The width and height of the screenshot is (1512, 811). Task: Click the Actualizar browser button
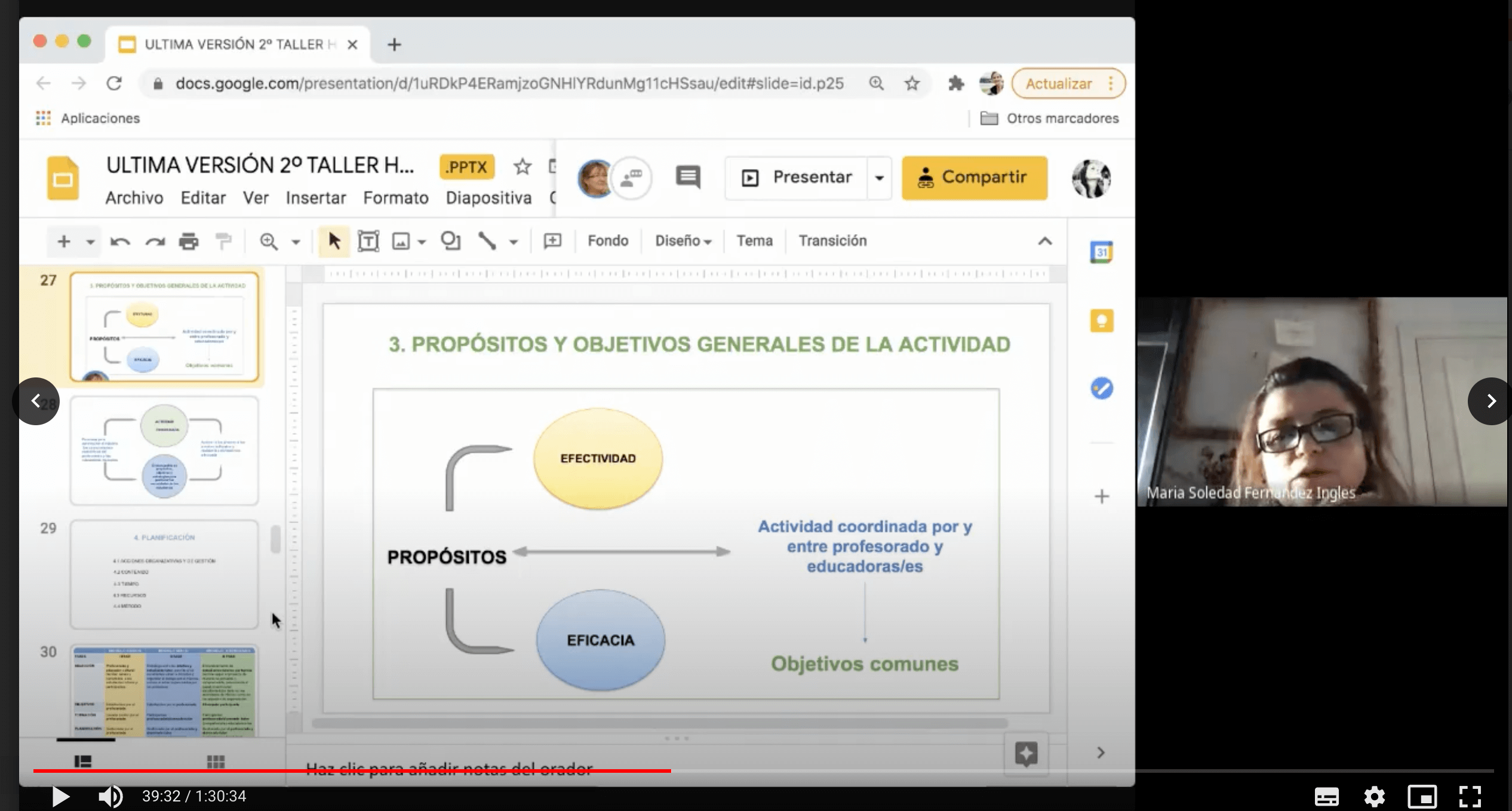(1059, 84)
